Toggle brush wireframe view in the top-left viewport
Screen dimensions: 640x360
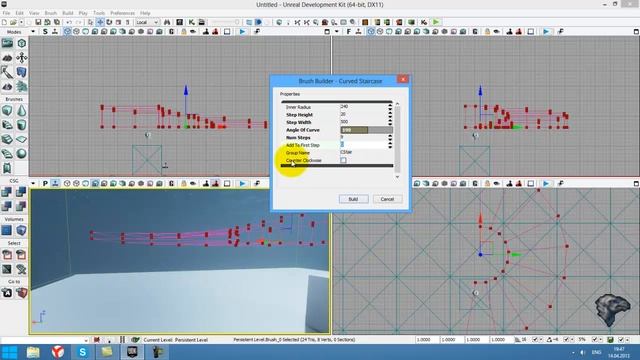pyautogui.click(x=67, y=31)
